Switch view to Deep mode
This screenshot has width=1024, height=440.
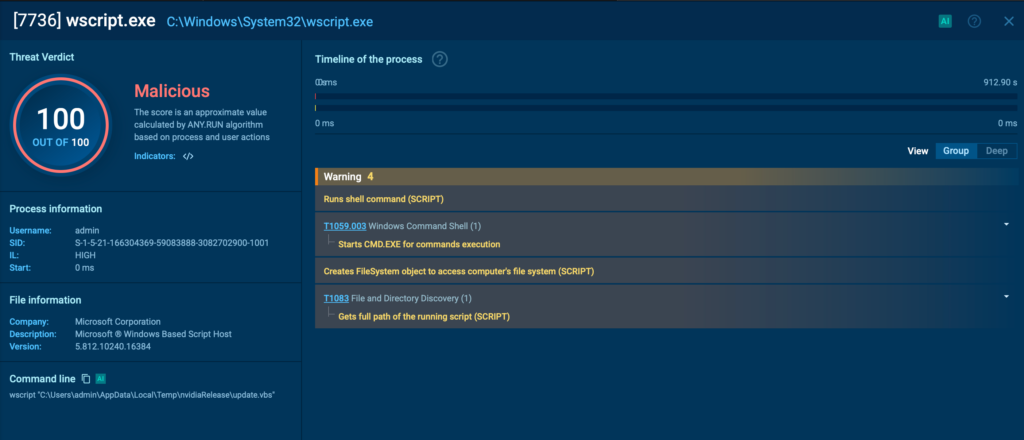click(997, 151)
